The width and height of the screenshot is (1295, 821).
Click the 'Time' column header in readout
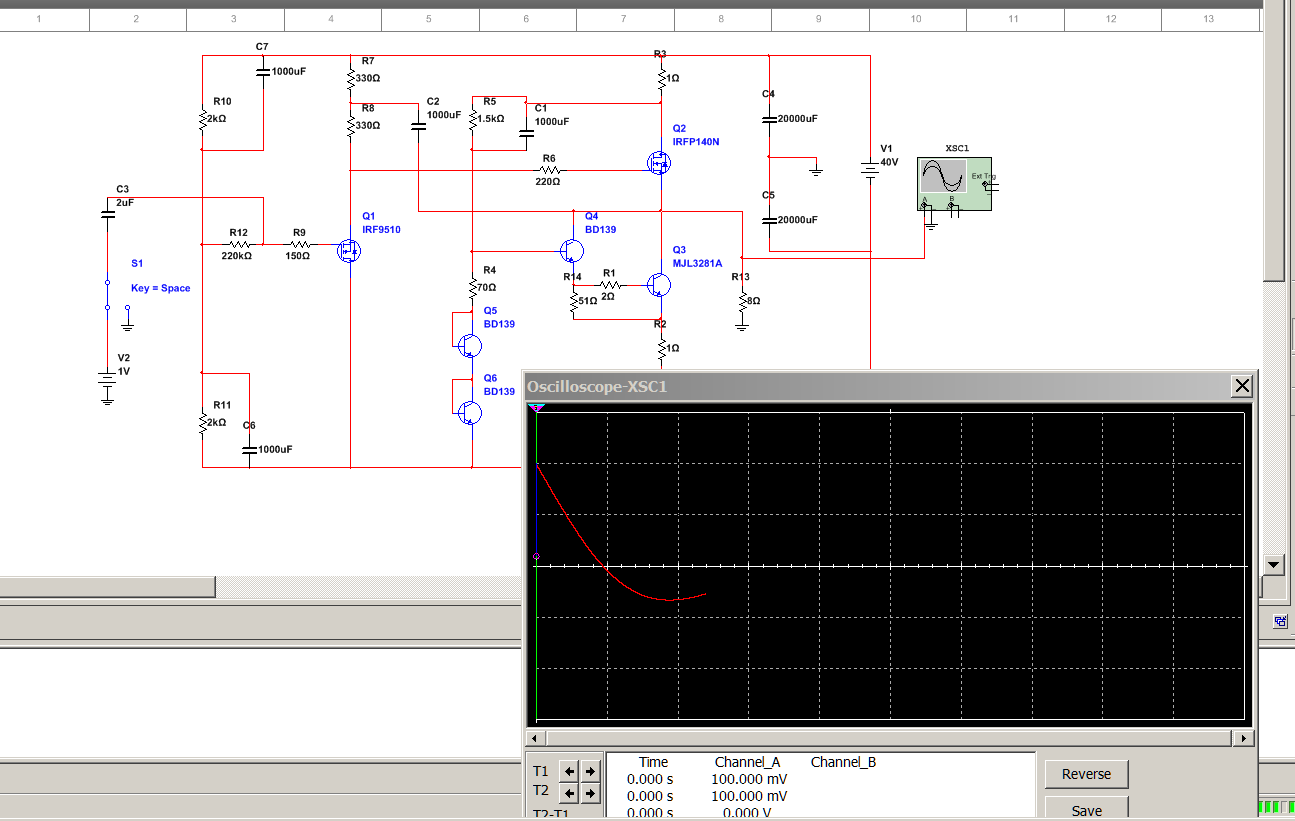coord(653,762)
